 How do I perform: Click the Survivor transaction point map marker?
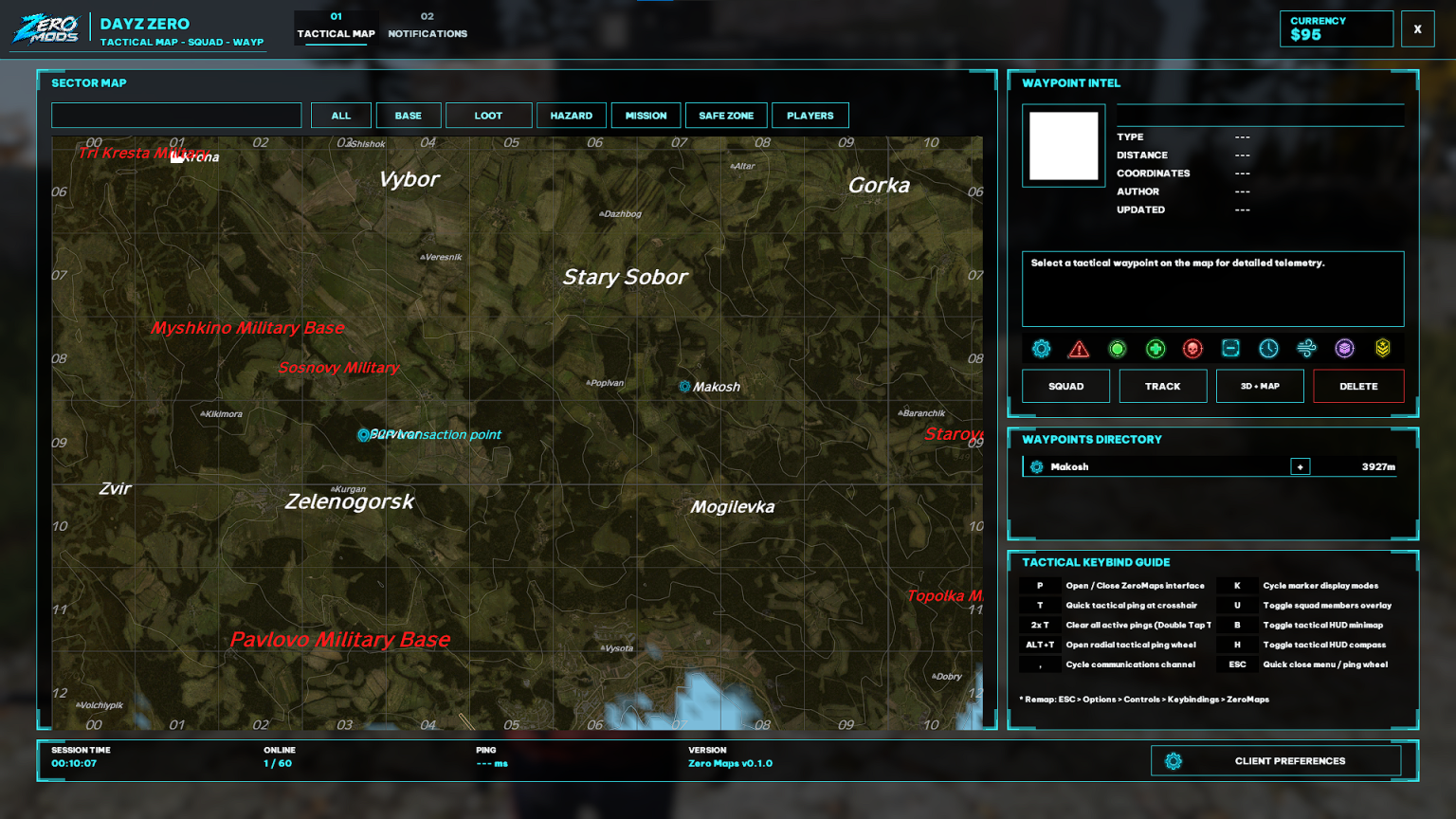point(363,435)
